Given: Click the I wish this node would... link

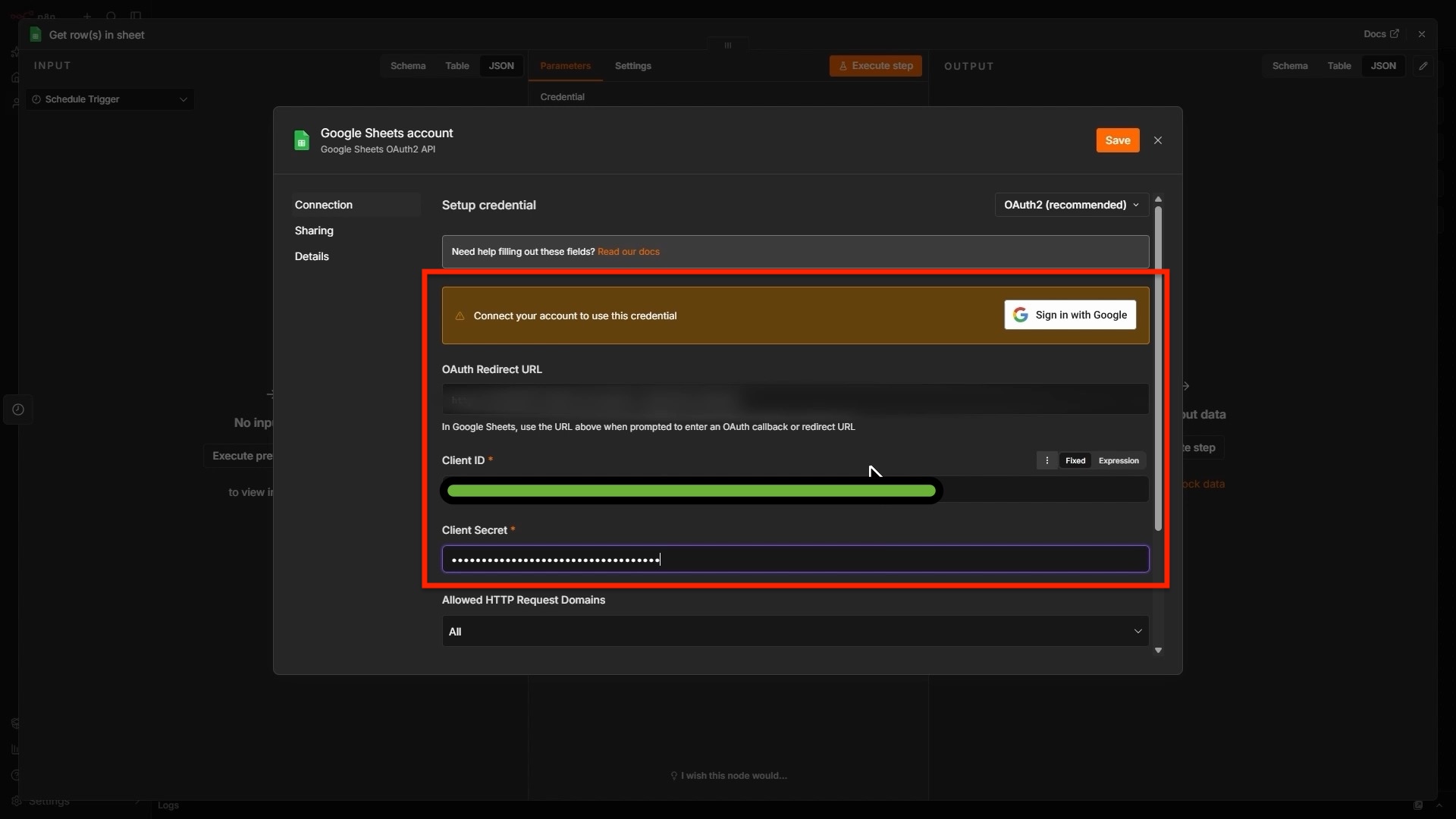Looking at the screenshot, I should pos(728,775).
